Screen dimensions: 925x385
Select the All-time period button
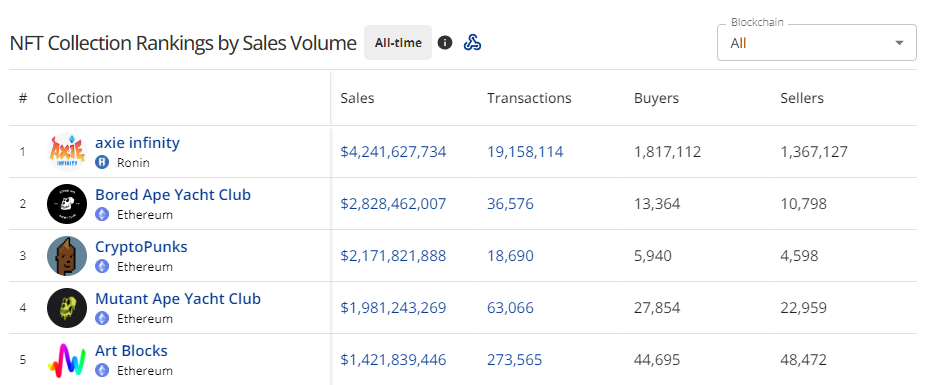(398, 42)
